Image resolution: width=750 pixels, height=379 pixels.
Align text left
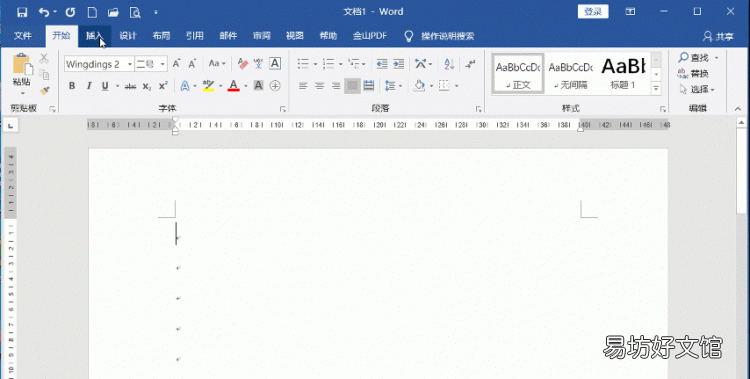303,86
